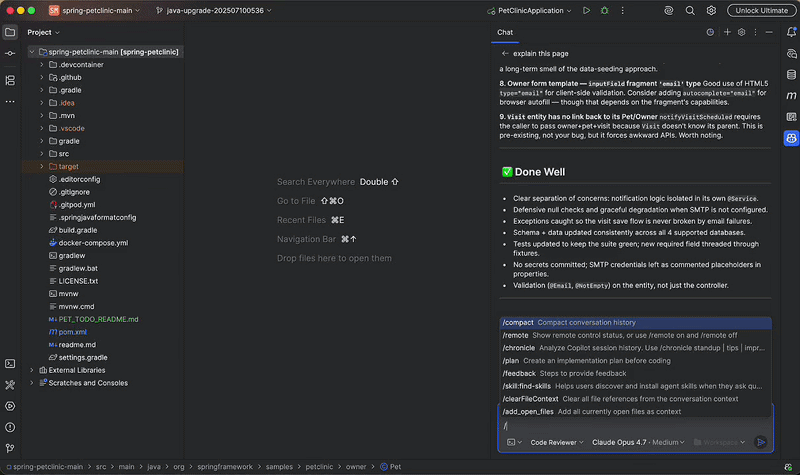Choose the /feedback command

click(635, 373)
